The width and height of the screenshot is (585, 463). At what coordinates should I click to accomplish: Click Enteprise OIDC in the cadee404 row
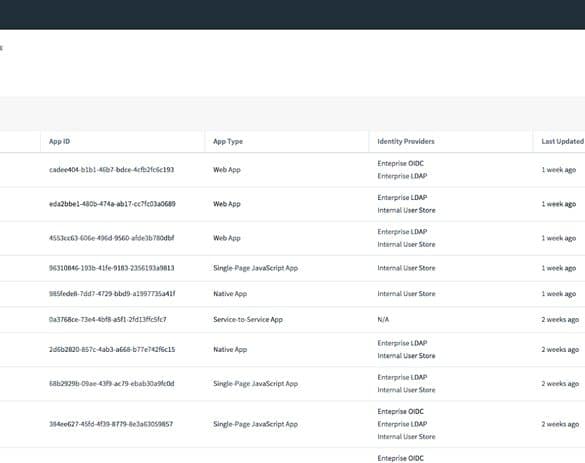(401, 163)
